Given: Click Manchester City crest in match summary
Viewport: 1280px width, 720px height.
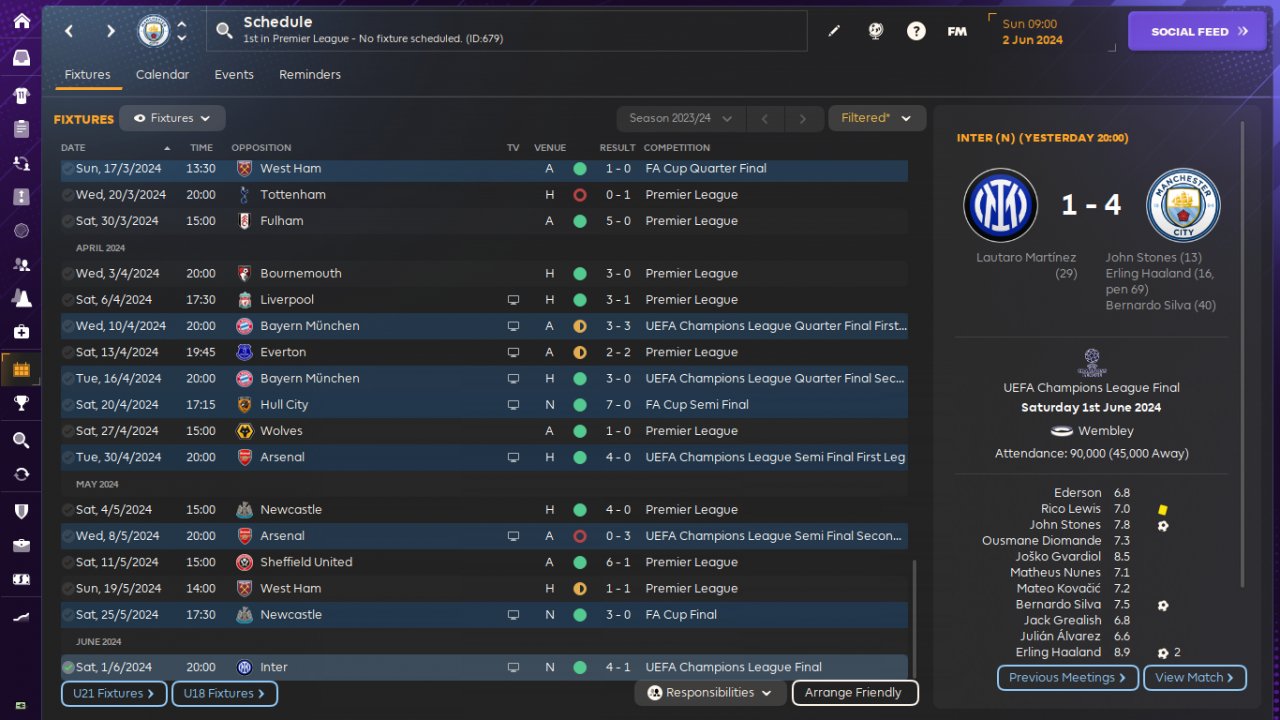Looking at the screenshot, I should pyautogui.click(x=1183, y=205).
